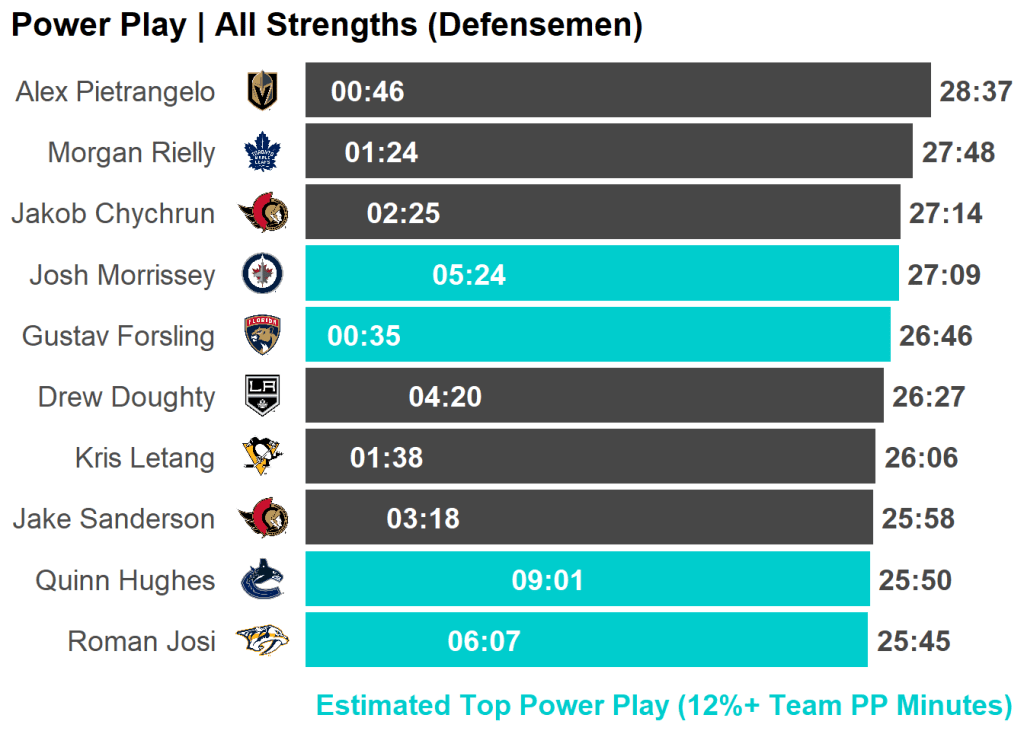Click the Pittsburgh Penguins logo

click(x=262, y=457)
